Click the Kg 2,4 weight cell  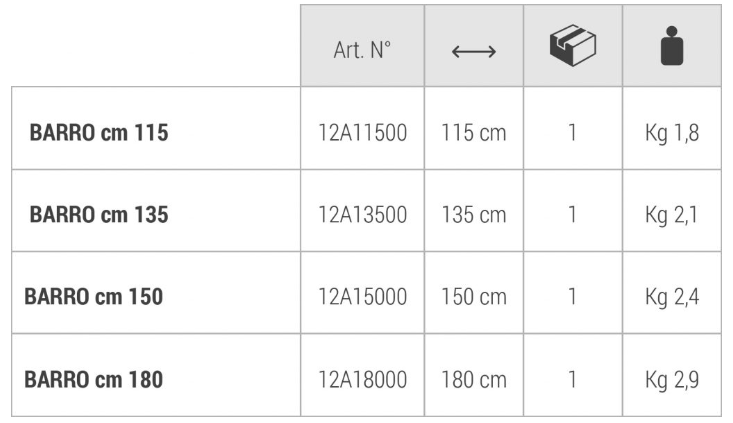pyautogui.click(x=672, y=297)
